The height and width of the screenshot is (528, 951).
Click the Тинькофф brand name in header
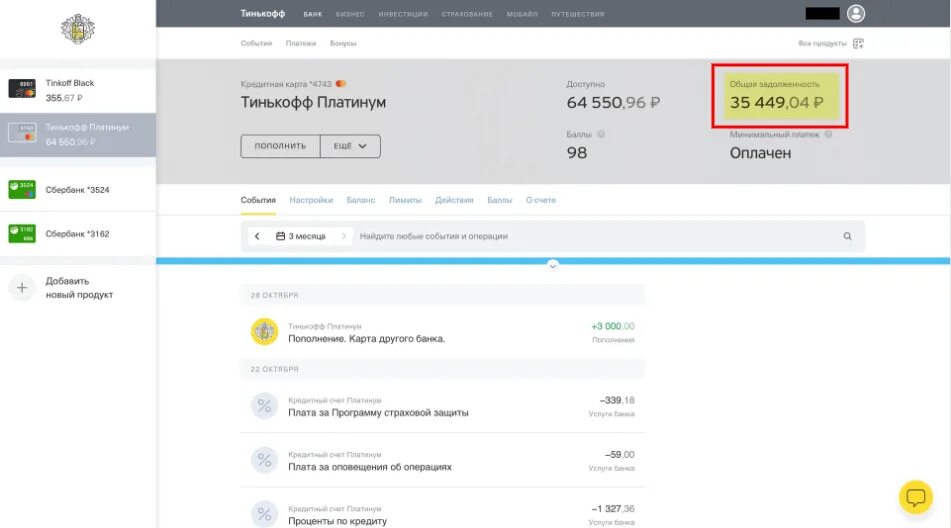click(x=263, y=13)
